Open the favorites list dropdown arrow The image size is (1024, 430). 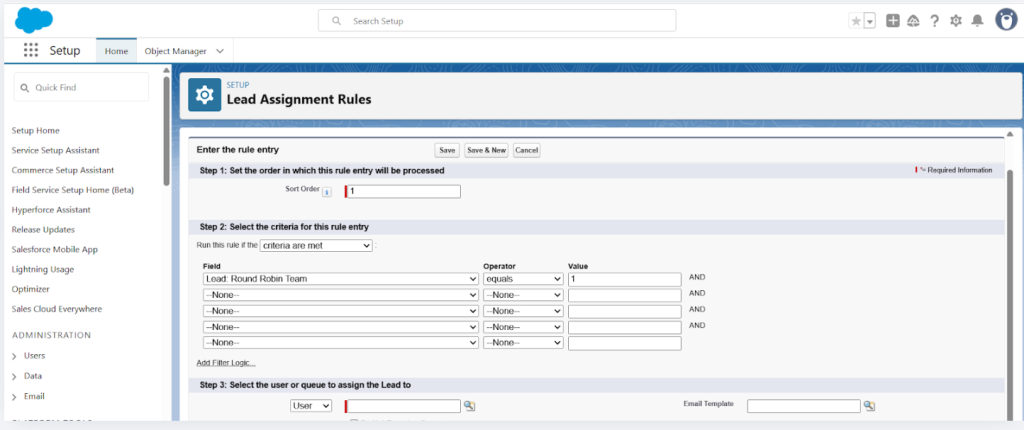click(x=869, y=21)
